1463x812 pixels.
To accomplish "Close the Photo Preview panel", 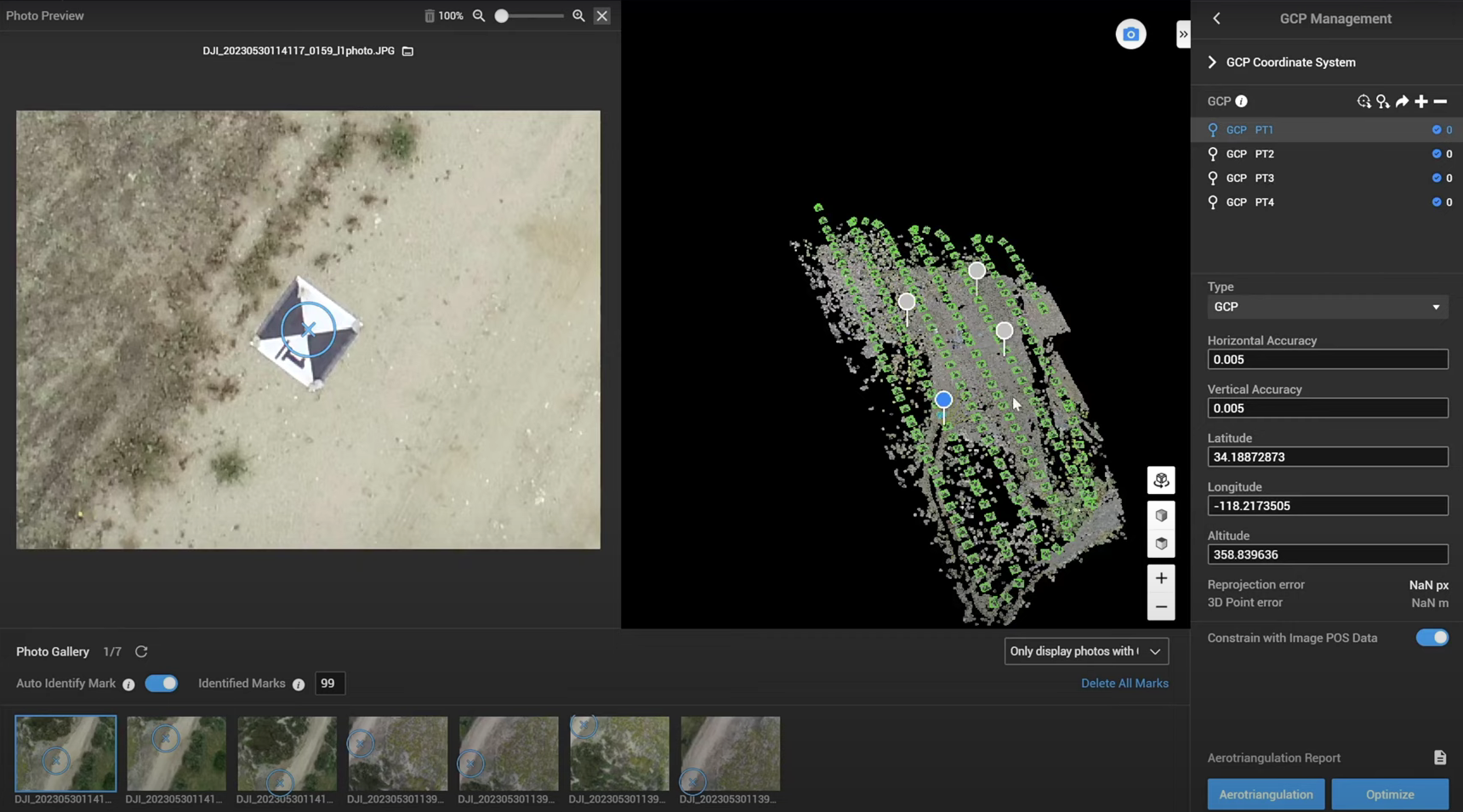I will [602, 16].
